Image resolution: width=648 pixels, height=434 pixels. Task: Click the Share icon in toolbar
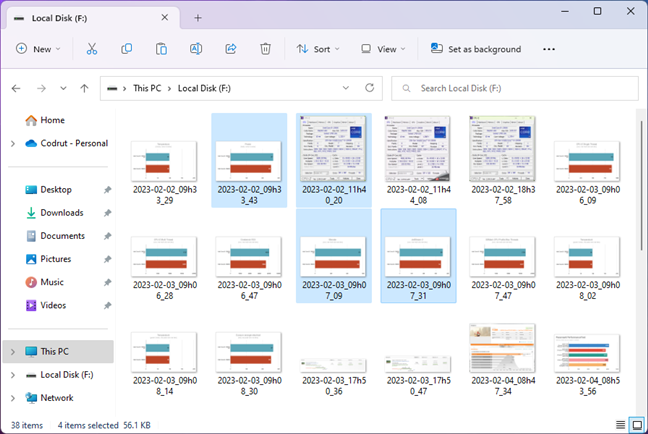point(231,48)
